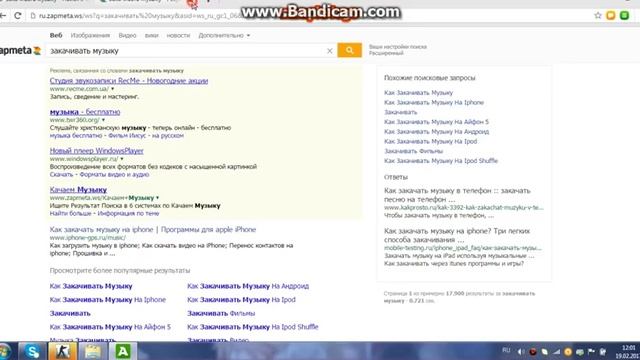This screenshot has width=640, height=360.
Task: Click the Action Center flag tray icon
Action: 591,351
